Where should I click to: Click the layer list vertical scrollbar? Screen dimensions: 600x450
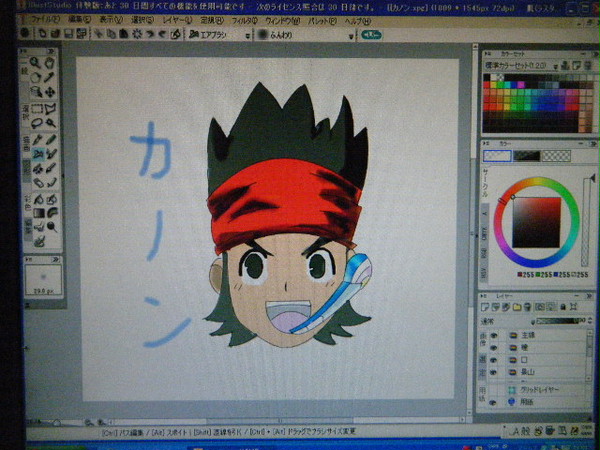(590, 356)
